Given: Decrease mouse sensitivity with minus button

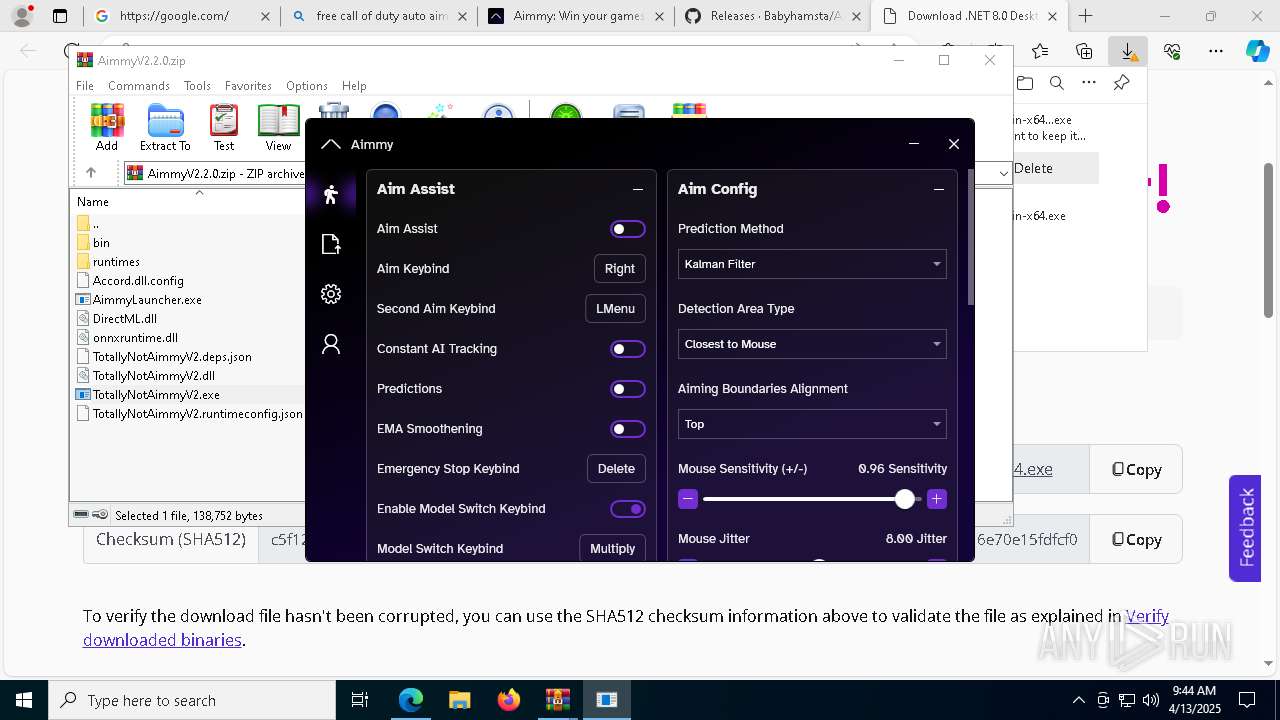Looking at the screenshot, I should pos(687,499).
